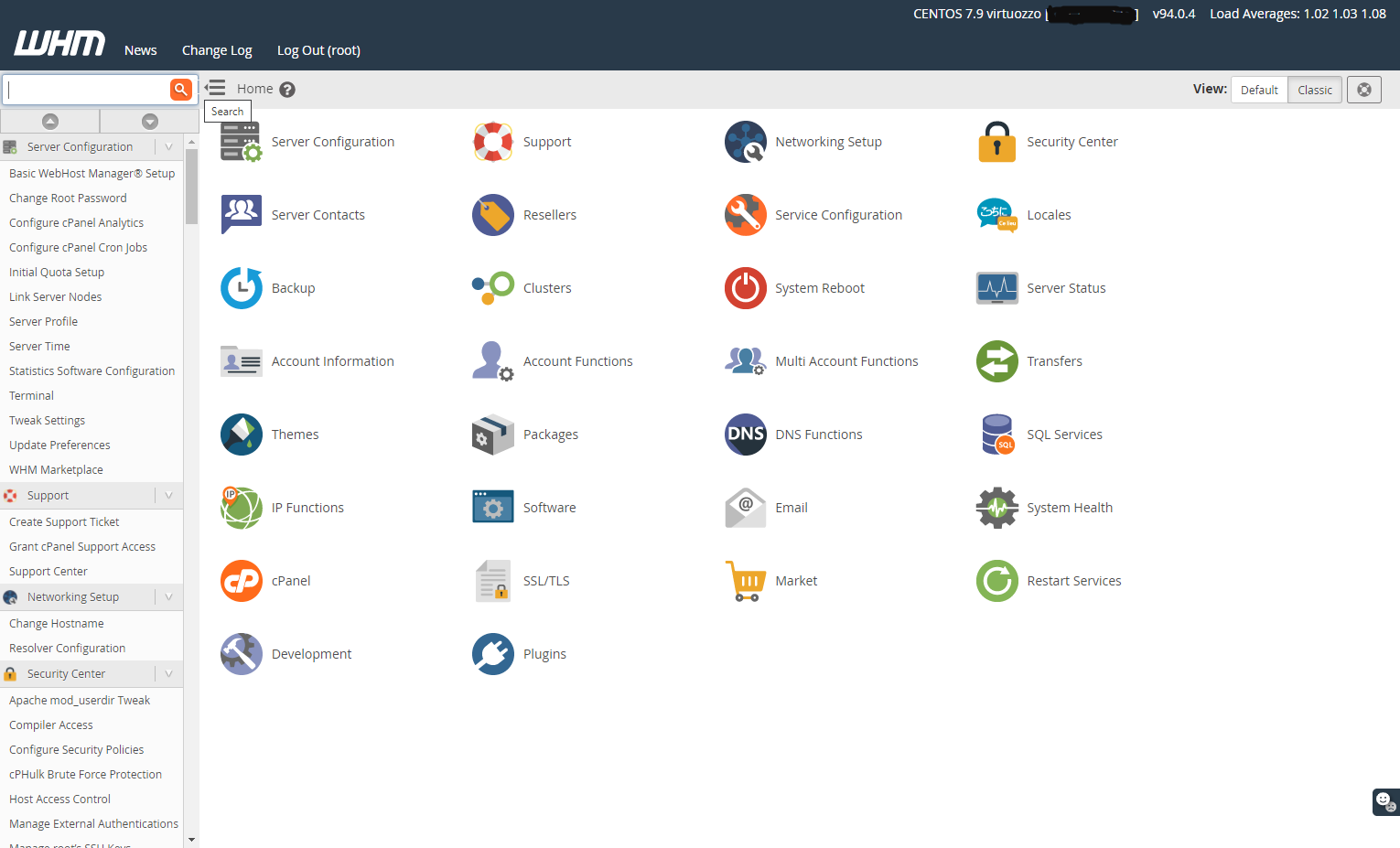Click inside the sidebar search field
Viewport: 1400px width, 848px height.
(x=87, y=89)
